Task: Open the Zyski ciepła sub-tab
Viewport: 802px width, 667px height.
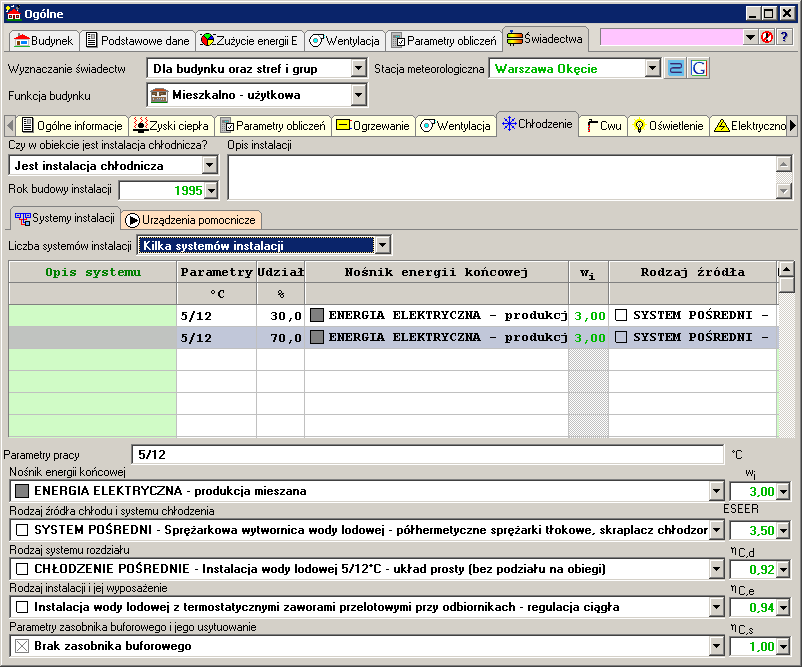Action: click(x=171, y=126)
